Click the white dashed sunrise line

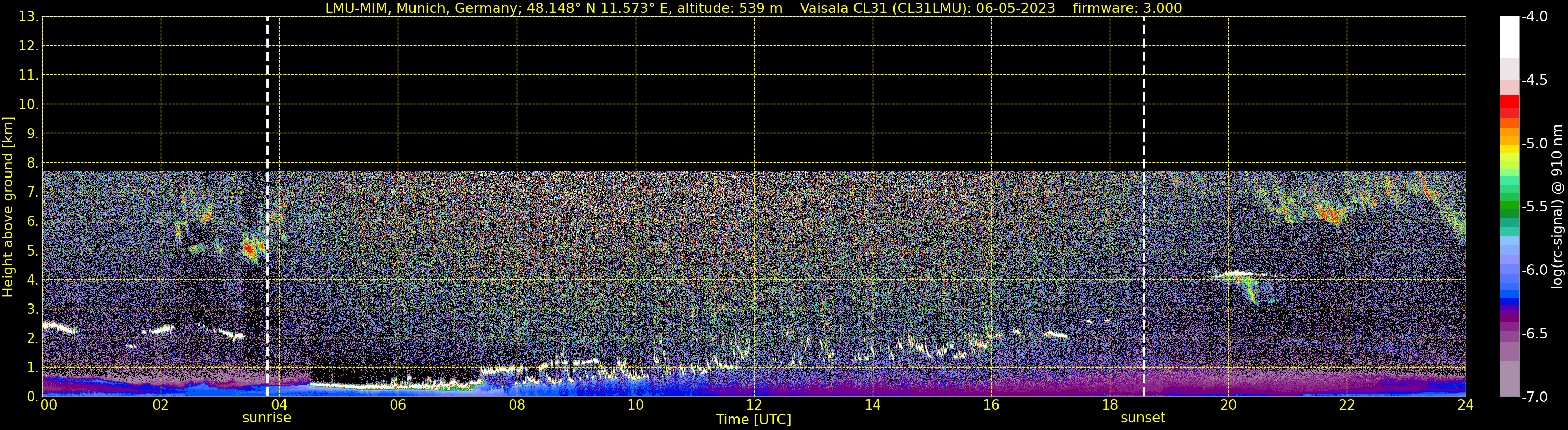(267, 207)
